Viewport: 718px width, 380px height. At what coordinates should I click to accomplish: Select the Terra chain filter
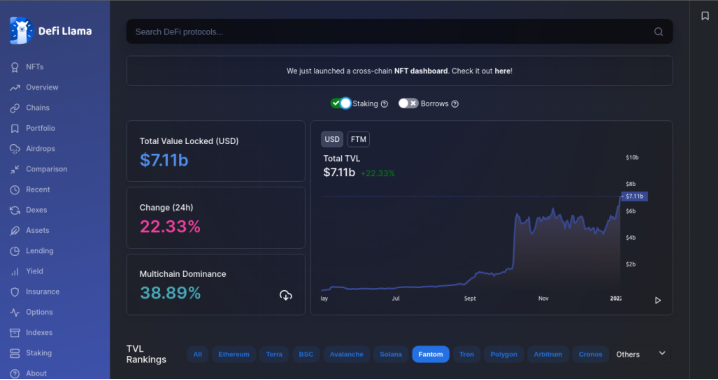(274, 354)
